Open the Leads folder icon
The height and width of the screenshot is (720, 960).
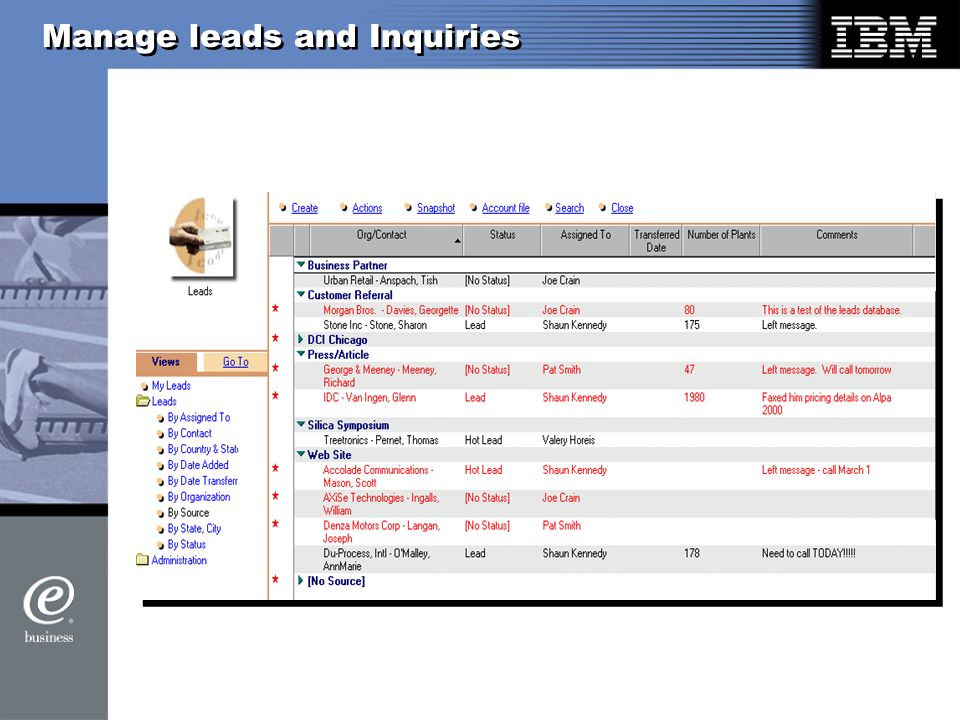tap(143, 402)
